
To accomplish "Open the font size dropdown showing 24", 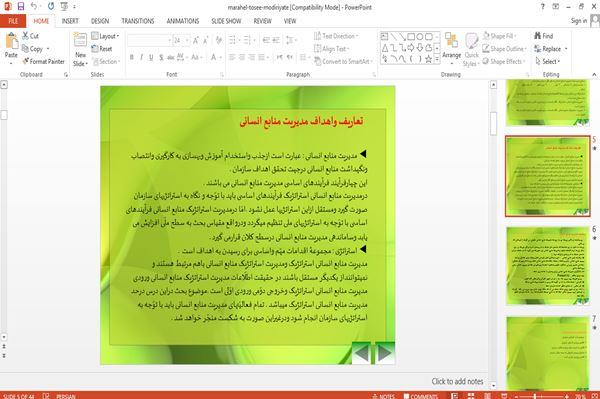I will pos(181,40).
